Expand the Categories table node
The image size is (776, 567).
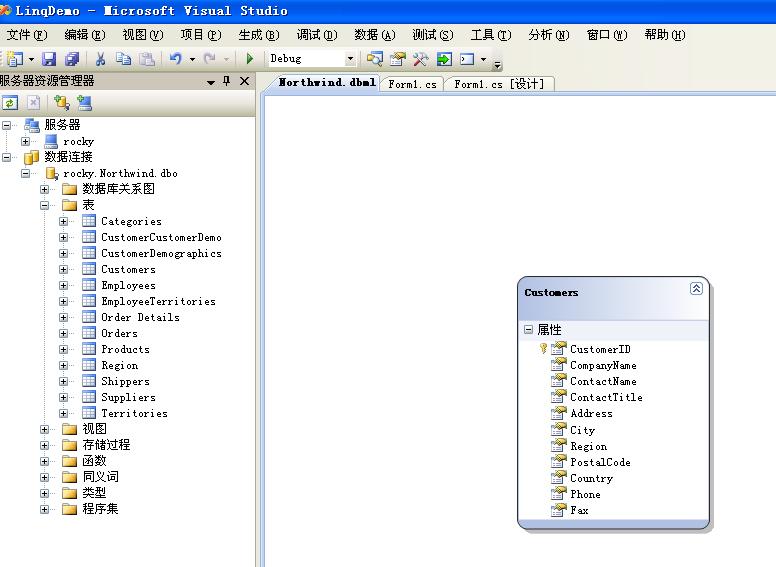pyautogui.click(x=63, y=222)
